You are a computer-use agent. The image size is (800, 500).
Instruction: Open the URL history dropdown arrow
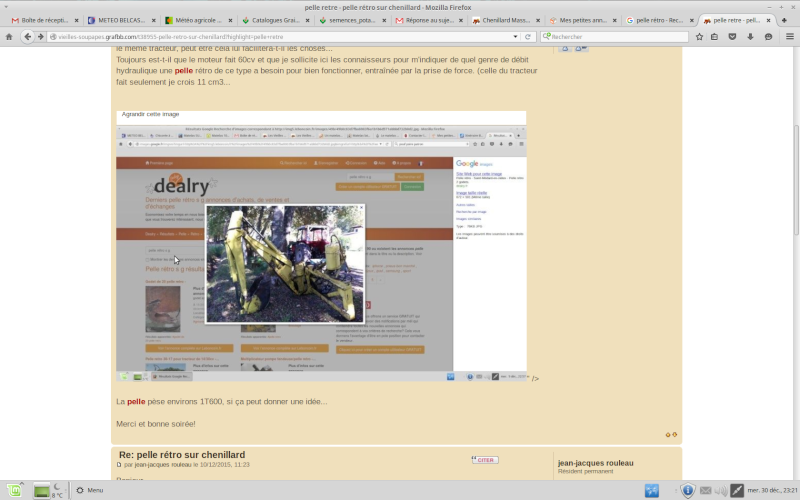point(515,37)
